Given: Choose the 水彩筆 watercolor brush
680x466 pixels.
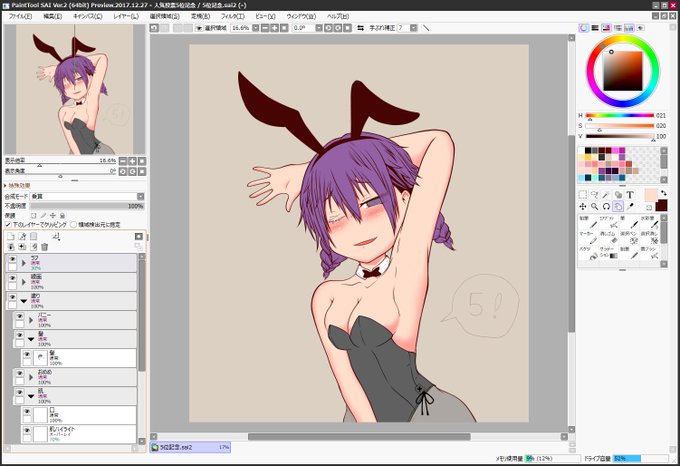Looking at the screenshot, I should pos(650,222).
